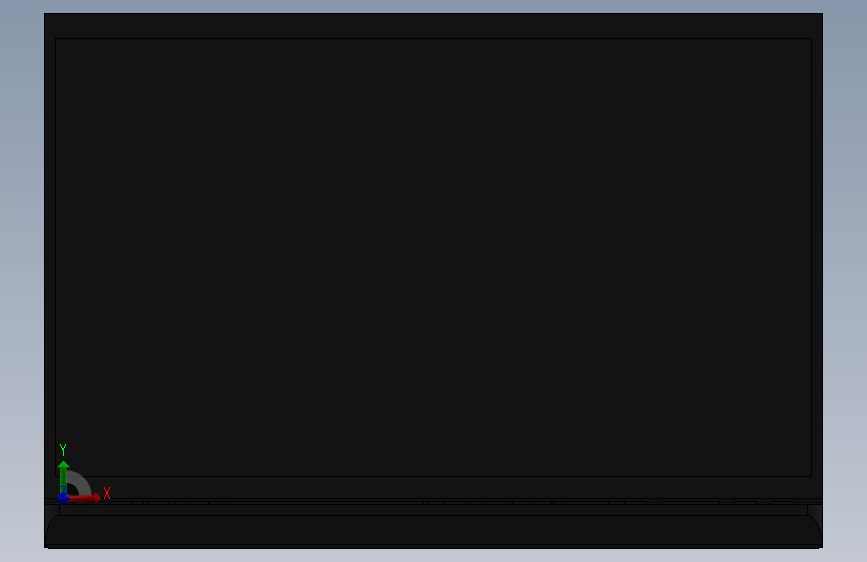Select the top bezel strip above screen
The width and height of the screenshot is (867, 562).
(434, 26)
